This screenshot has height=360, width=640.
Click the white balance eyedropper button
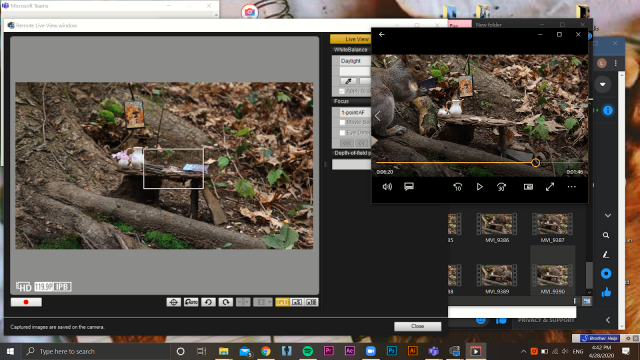point(348,81)
